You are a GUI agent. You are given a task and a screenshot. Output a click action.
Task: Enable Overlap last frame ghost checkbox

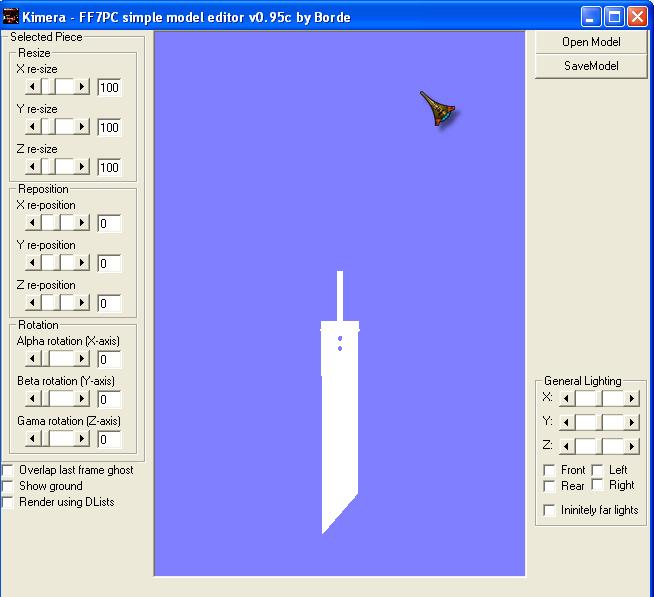pyautogui.click(x=8, y=470)
